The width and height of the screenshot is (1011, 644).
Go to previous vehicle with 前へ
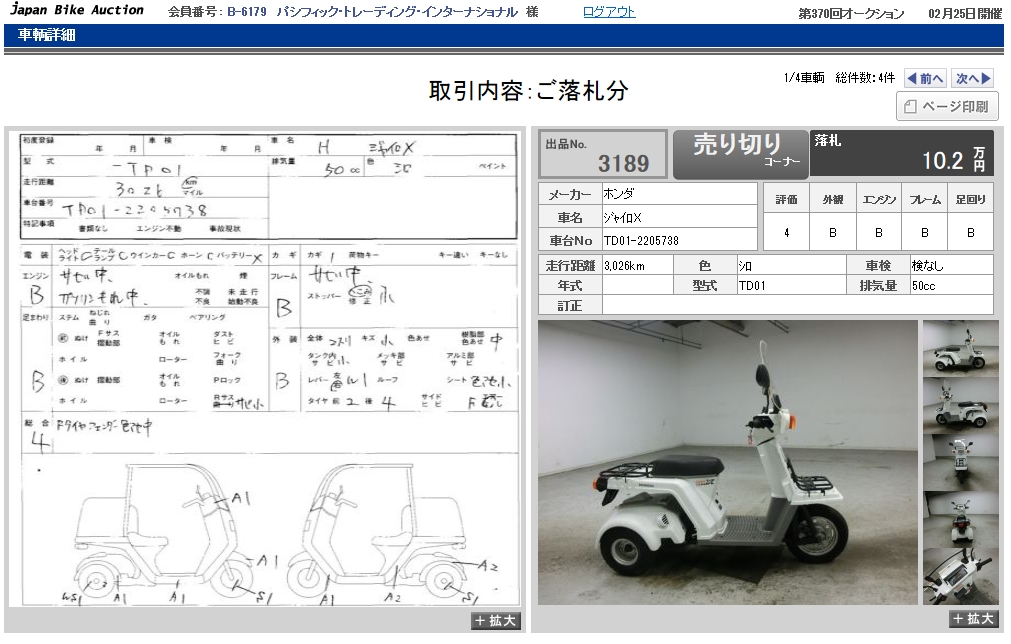click(x=925, y=78)
